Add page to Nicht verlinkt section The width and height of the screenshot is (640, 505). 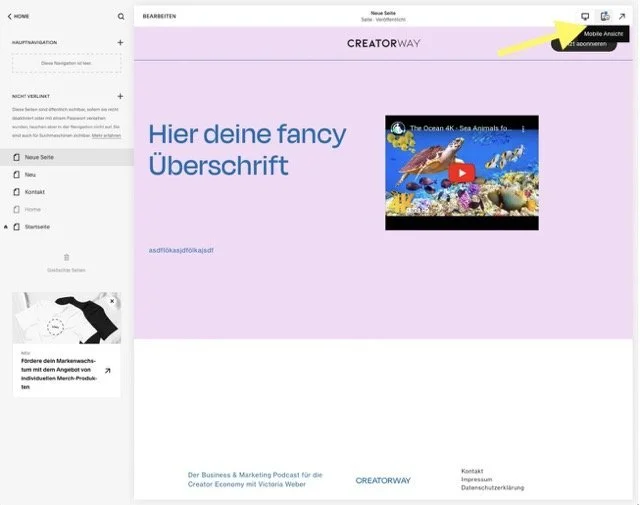(120, 96)
